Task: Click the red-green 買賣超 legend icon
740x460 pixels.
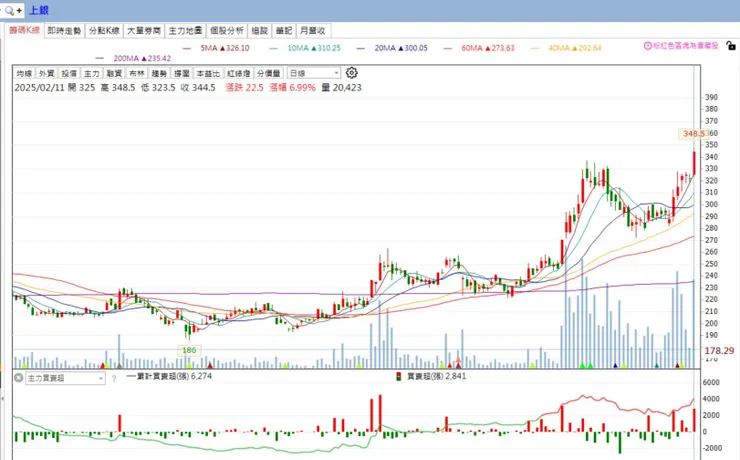Action: click(399, 376)
